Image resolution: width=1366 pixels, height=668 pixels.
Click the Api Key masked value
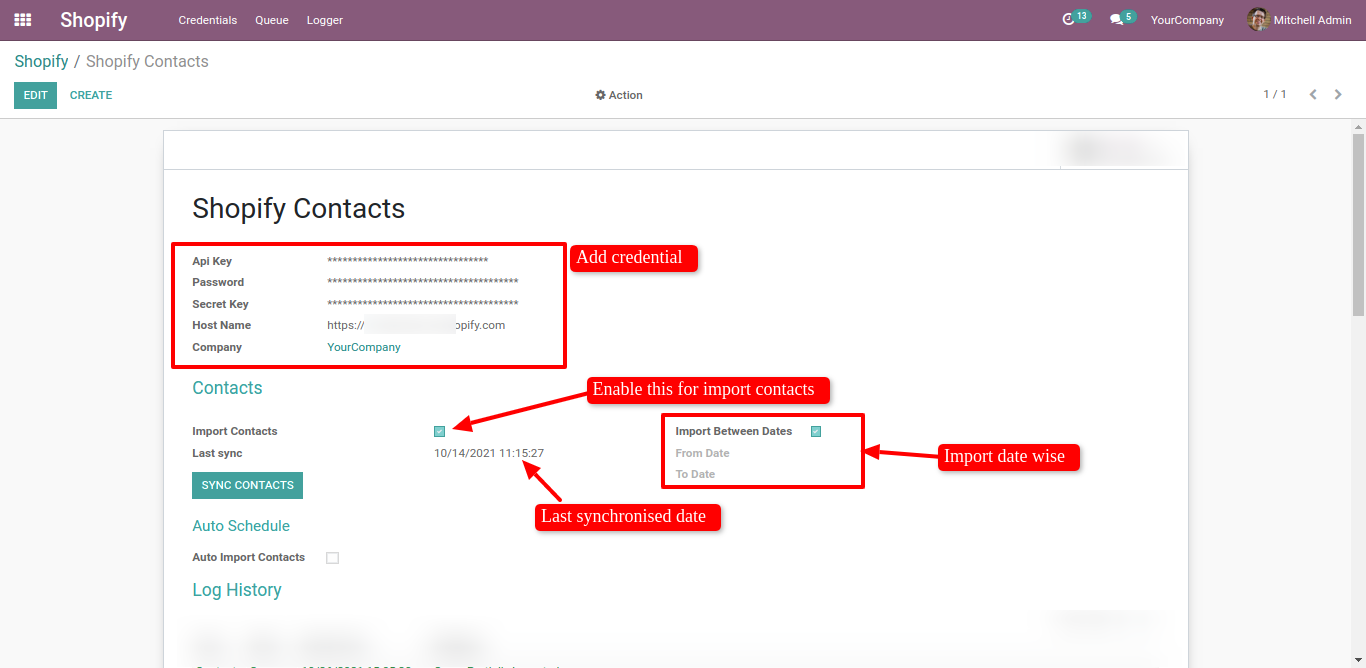(407, 261)
